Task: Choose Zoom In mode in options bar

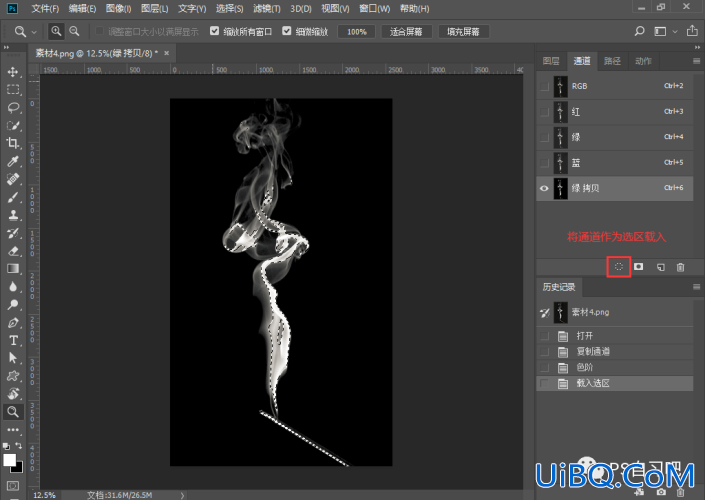Action: click(x=56, y=31)
